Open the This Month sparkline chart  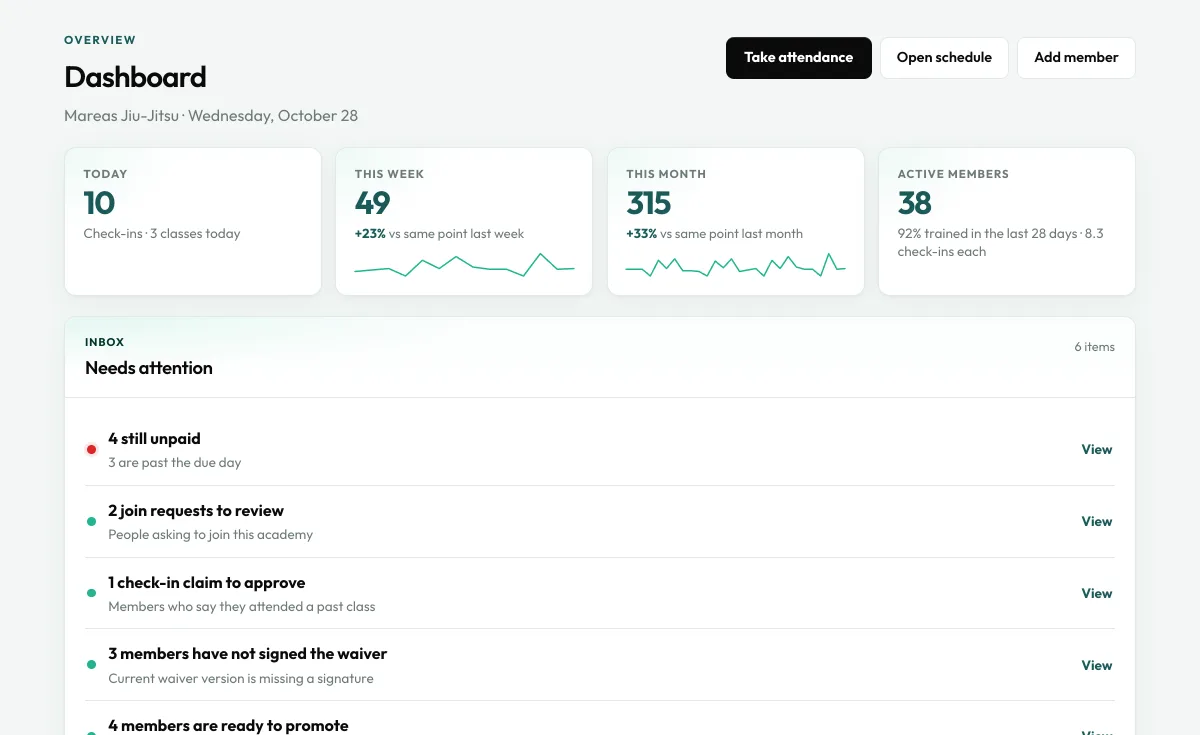click(736, 265)
